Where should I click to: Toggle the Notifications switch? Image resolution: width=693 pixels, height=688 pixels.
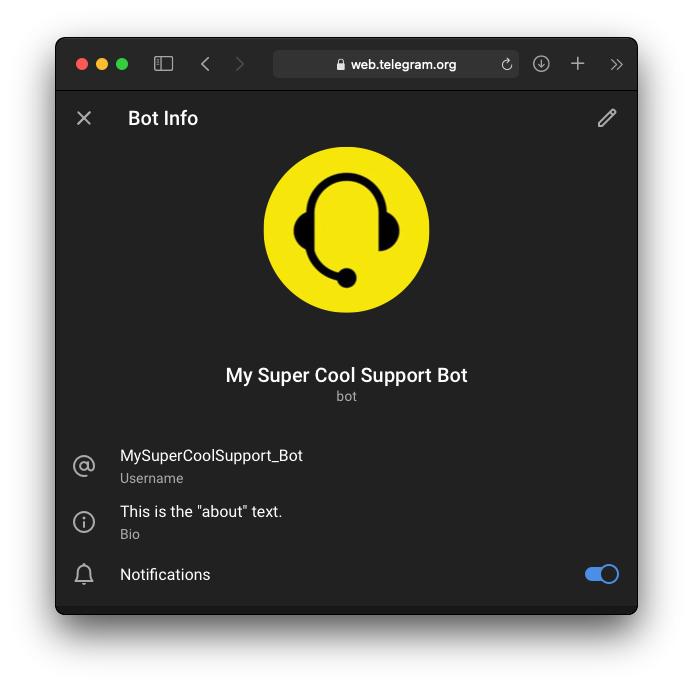pos(602,574)
